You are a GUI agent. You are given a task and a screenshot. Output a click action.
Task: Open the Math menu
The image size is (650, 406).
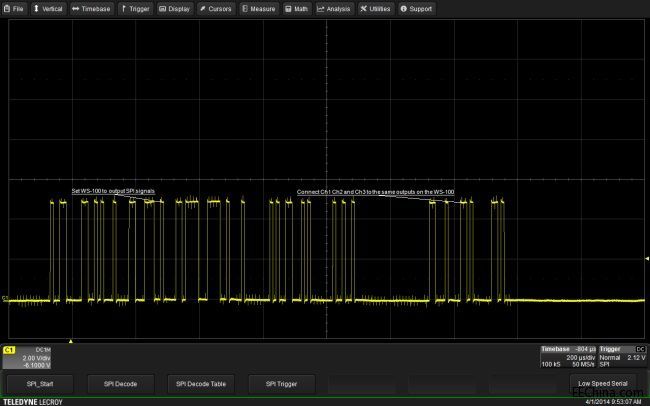coord(297,9)
